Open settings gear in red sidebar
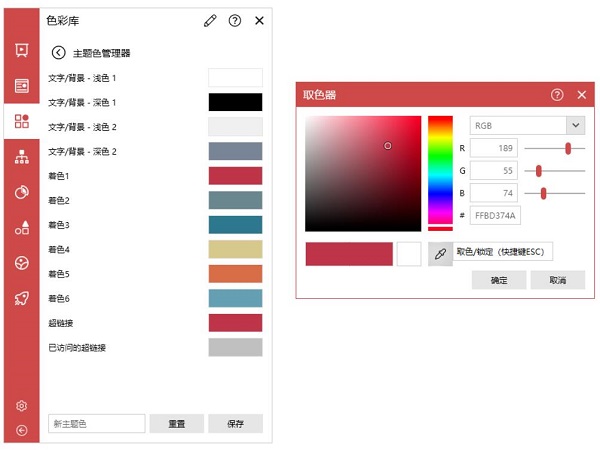 pos(21,406)
